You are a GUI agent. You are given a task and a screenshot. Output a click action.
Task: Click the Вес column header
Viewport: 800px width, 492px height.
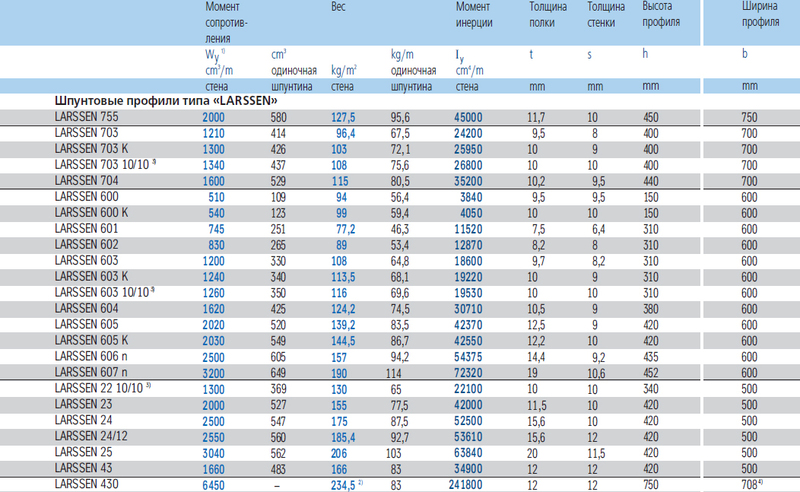338,7
